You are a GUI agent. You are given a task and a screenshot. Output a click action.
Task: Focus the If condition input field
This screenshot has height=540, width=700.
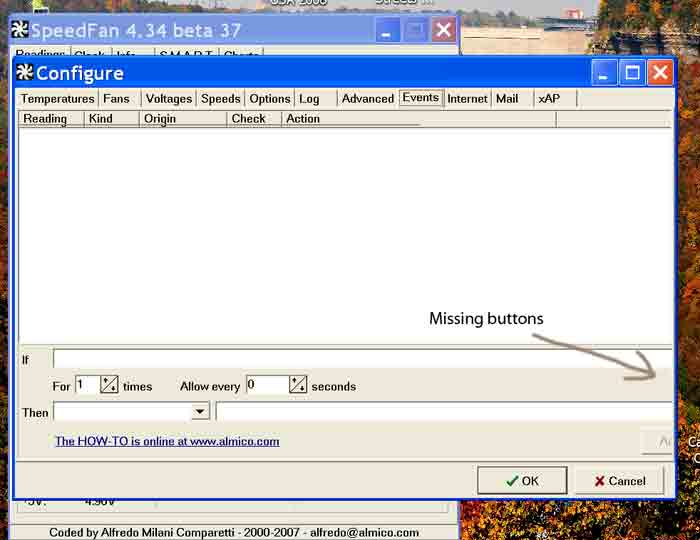(x=362, y=359)
